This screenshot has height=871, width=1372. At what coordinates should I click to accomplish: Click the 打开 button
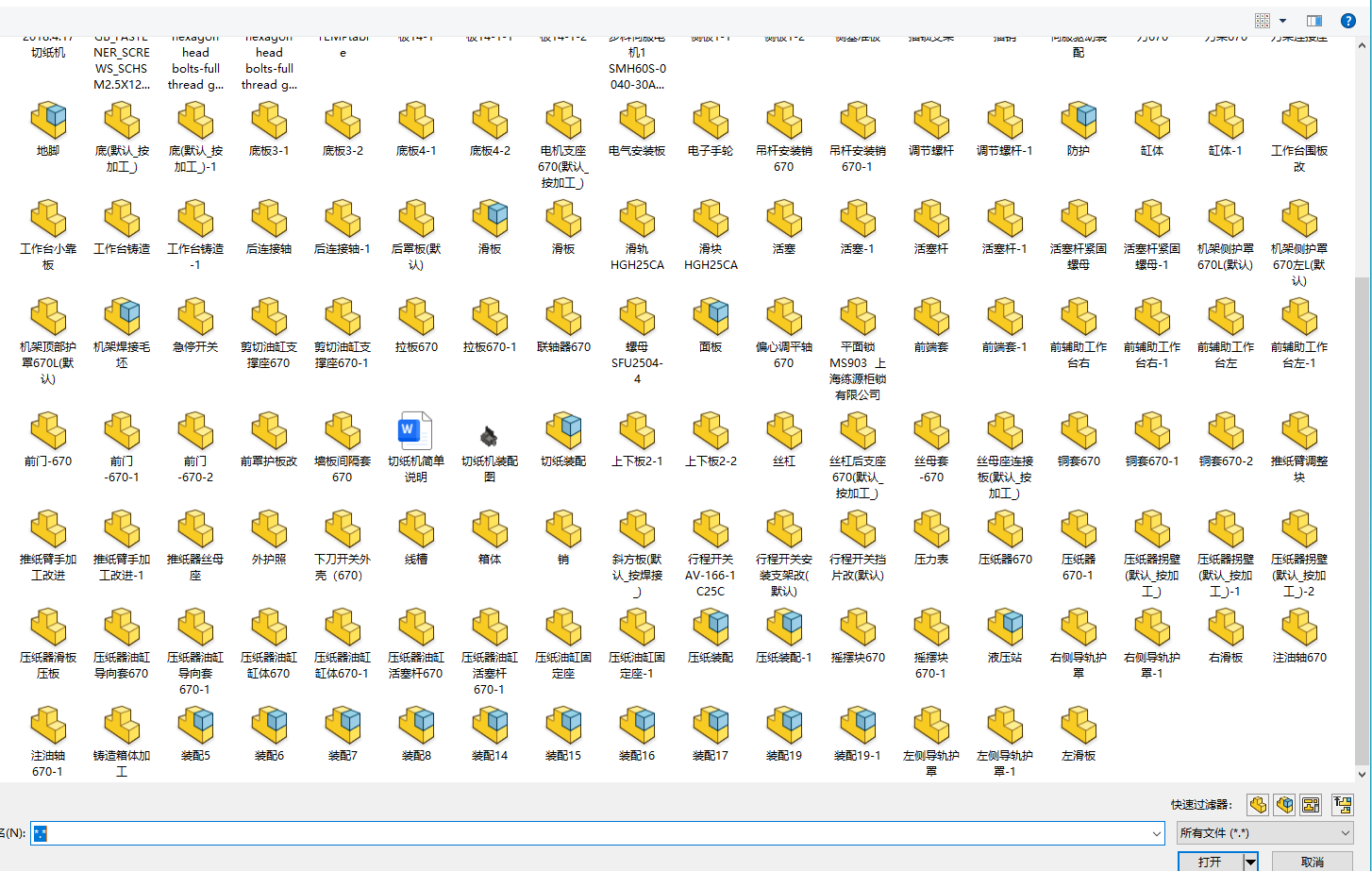click(x=1210, y=862)
